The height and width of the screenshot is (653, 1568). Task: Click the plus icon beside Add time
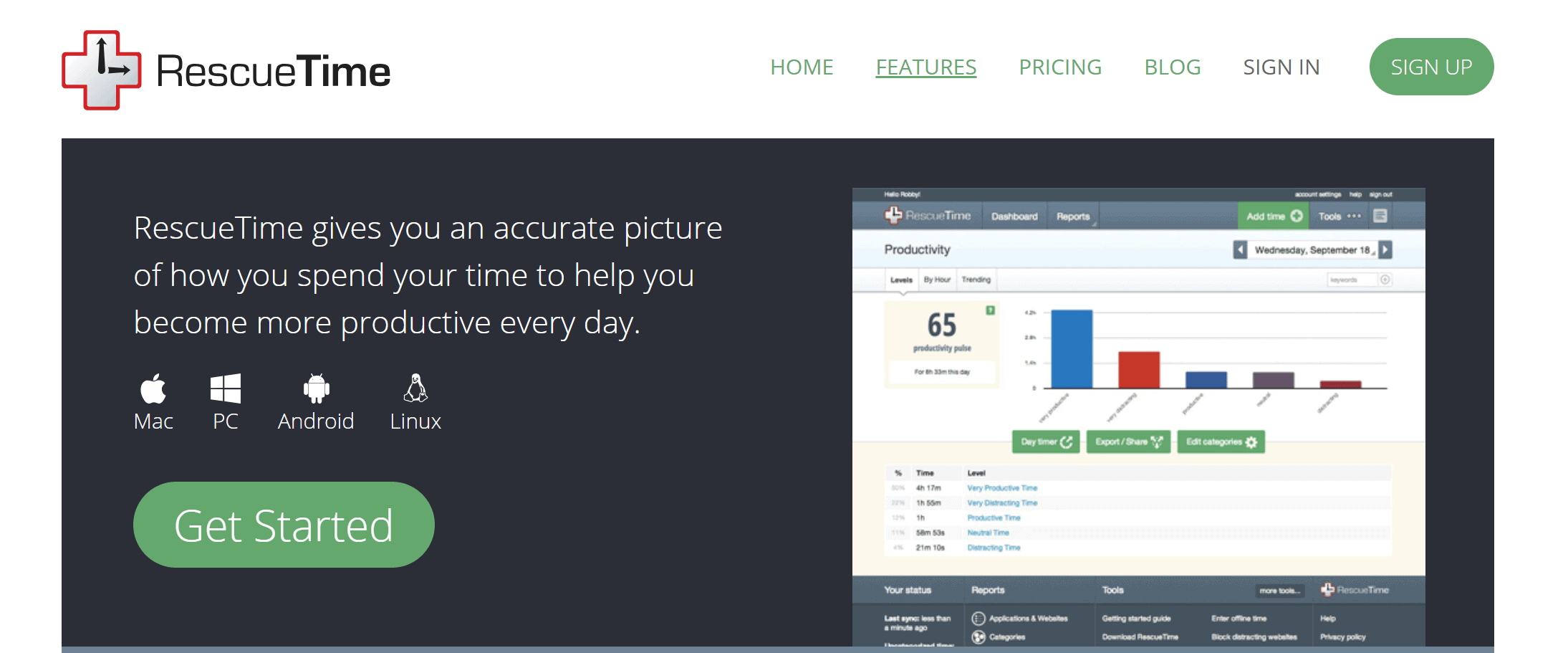[1297, 216]
